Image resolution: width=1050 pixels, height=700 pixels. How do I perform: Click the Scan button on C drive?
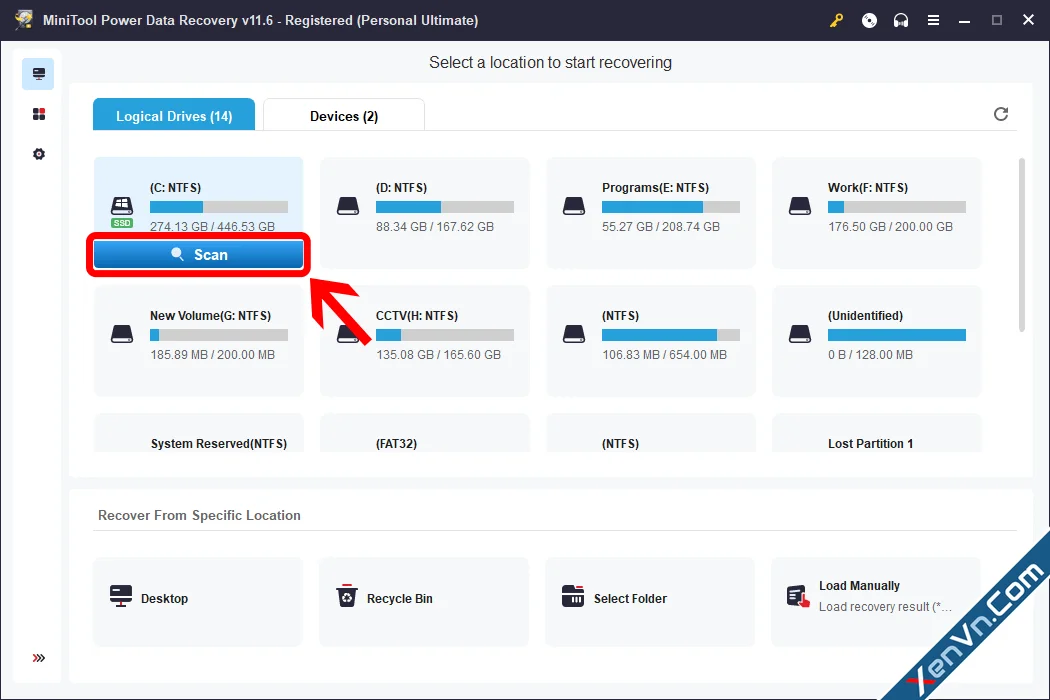(198, 255)
